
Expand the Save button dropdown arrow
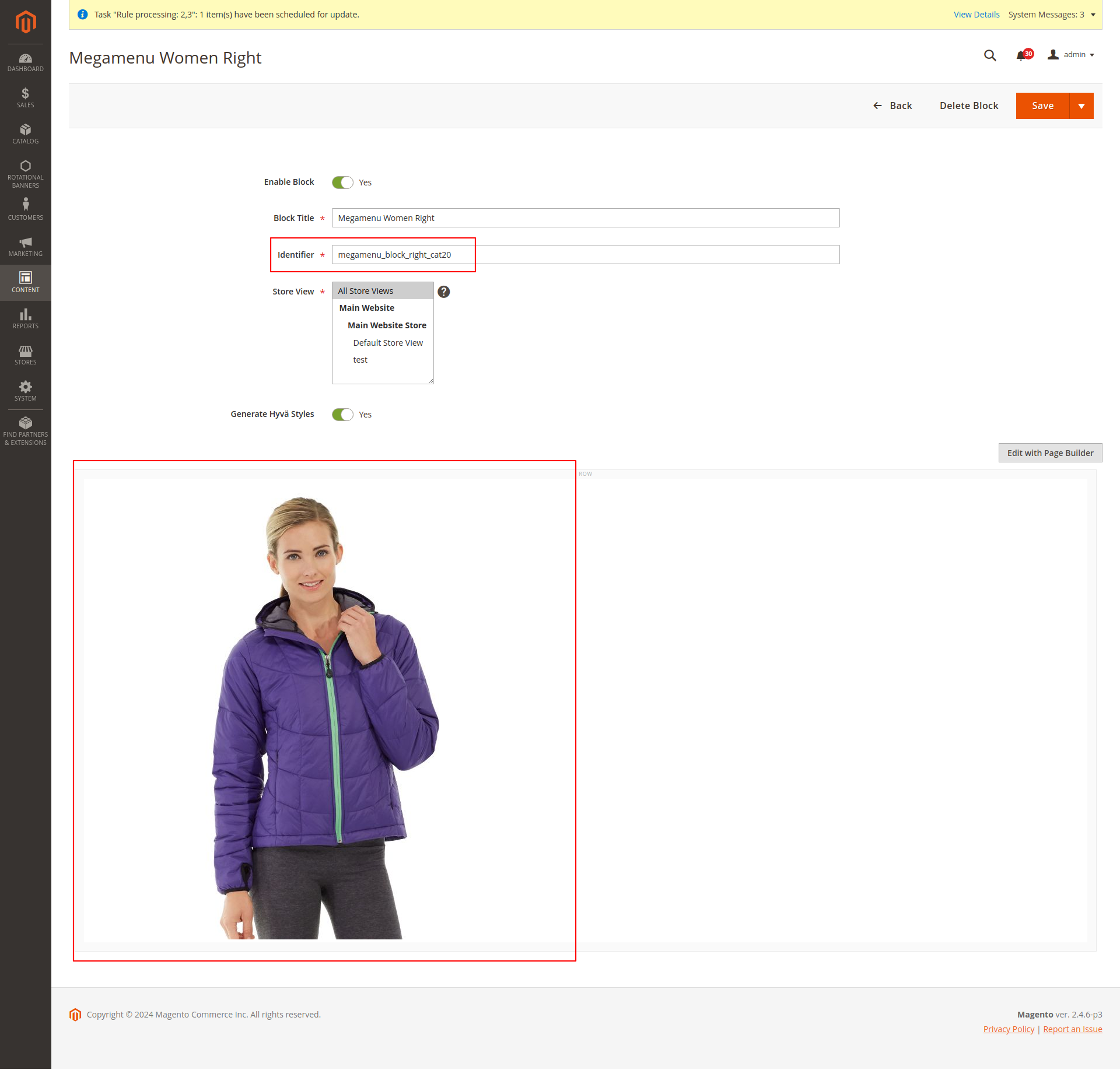[x=1081, y=106]
